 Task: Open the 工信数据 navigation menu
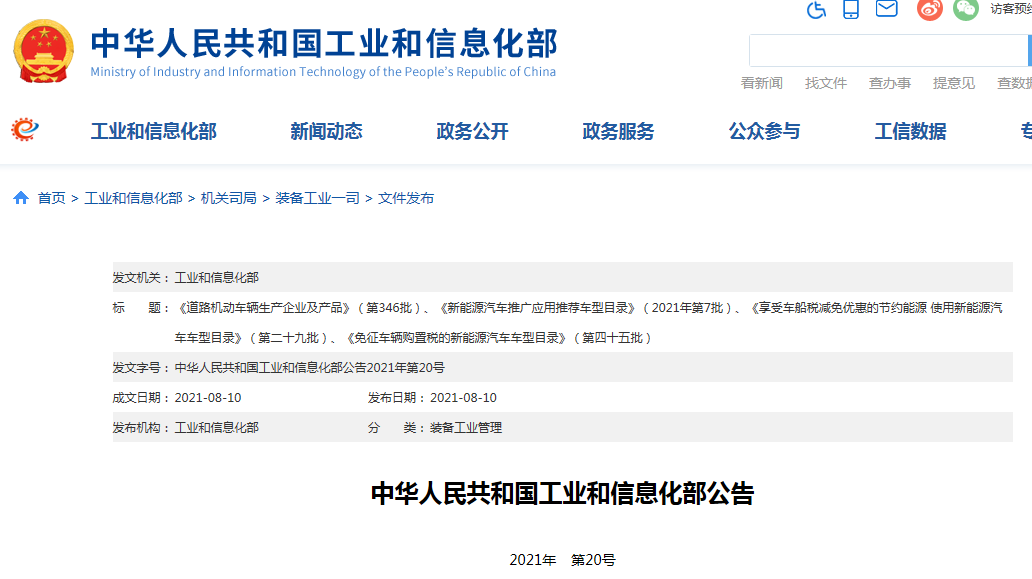(x=911, y=132)
